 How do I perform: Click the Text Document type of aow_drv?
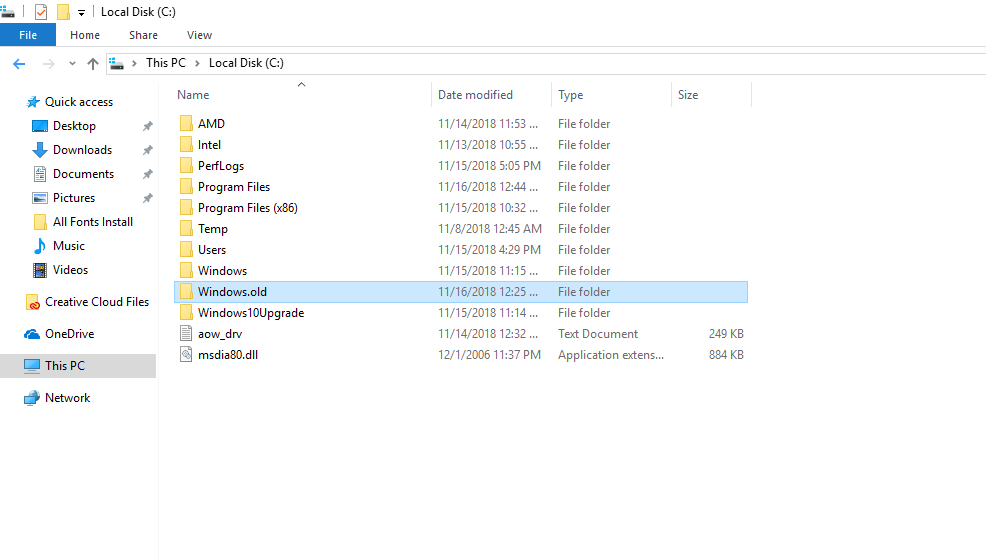[x=598, y=334]
